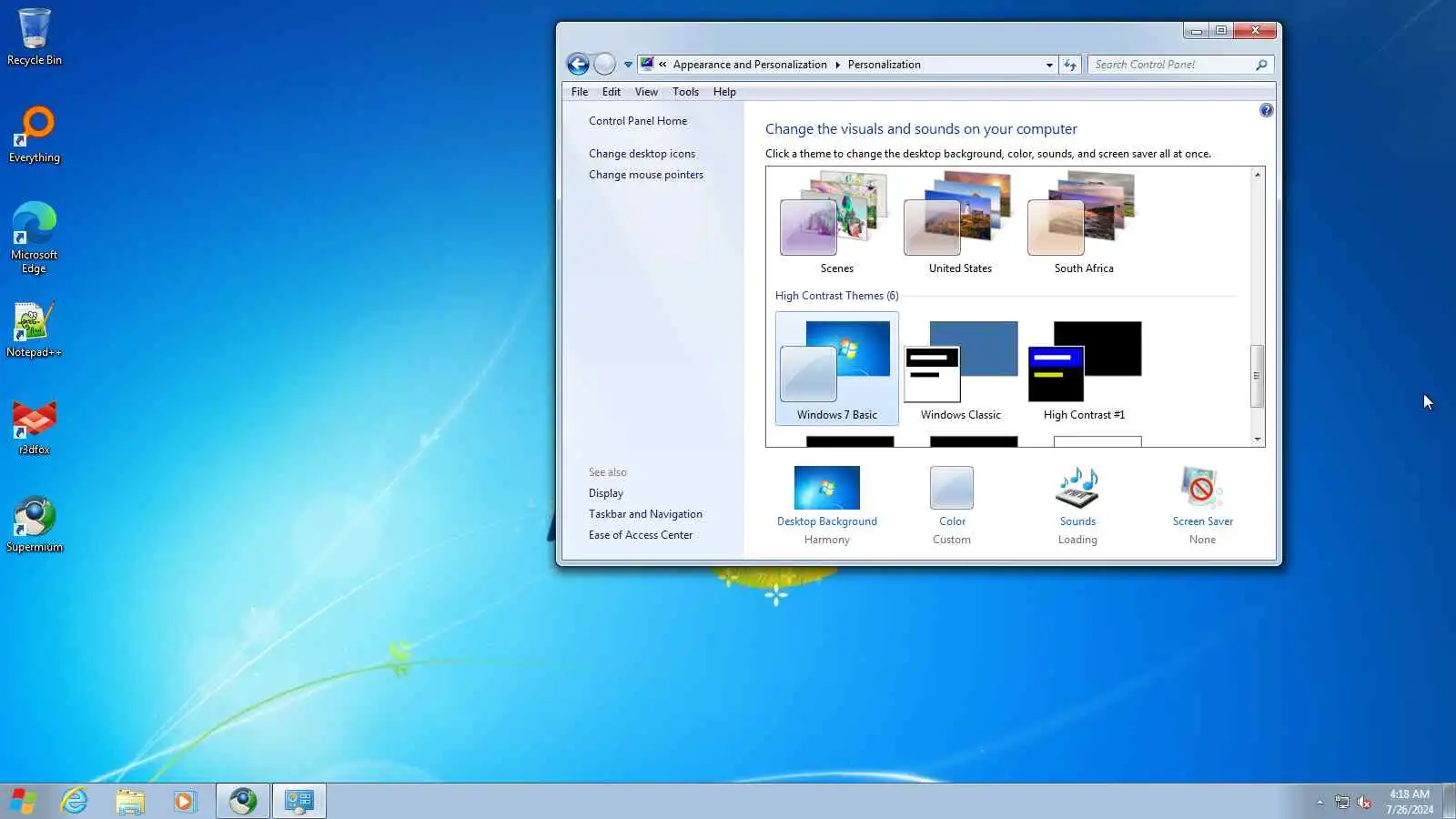This screenshot has height=819, width=1456.
Task: Open the window Color icon
Action: [x=952, y=488]
